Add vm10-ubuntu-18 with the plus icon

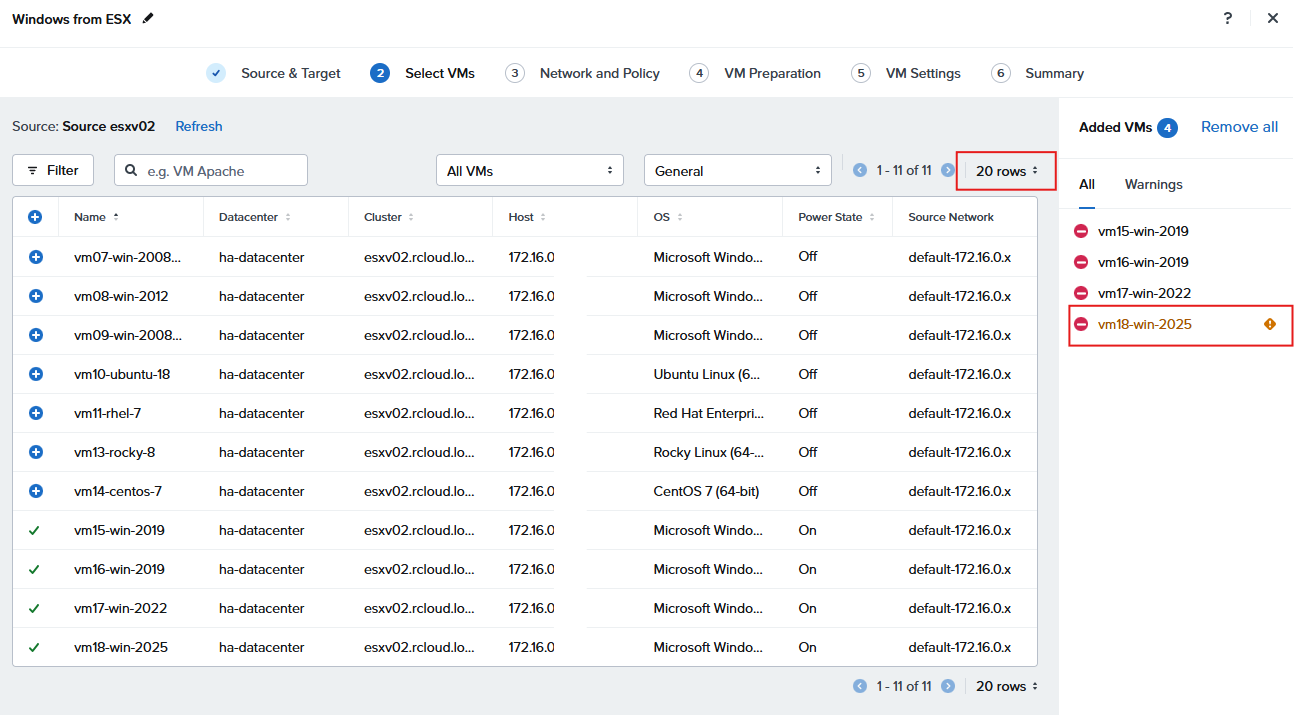coord(35,374)
